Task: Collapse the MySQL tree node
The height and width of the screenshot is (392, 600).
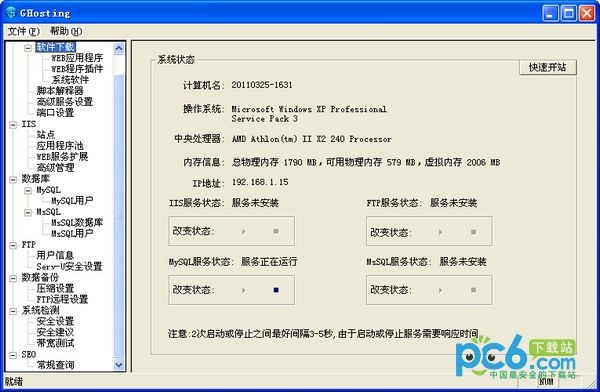Action: (28, 190)
